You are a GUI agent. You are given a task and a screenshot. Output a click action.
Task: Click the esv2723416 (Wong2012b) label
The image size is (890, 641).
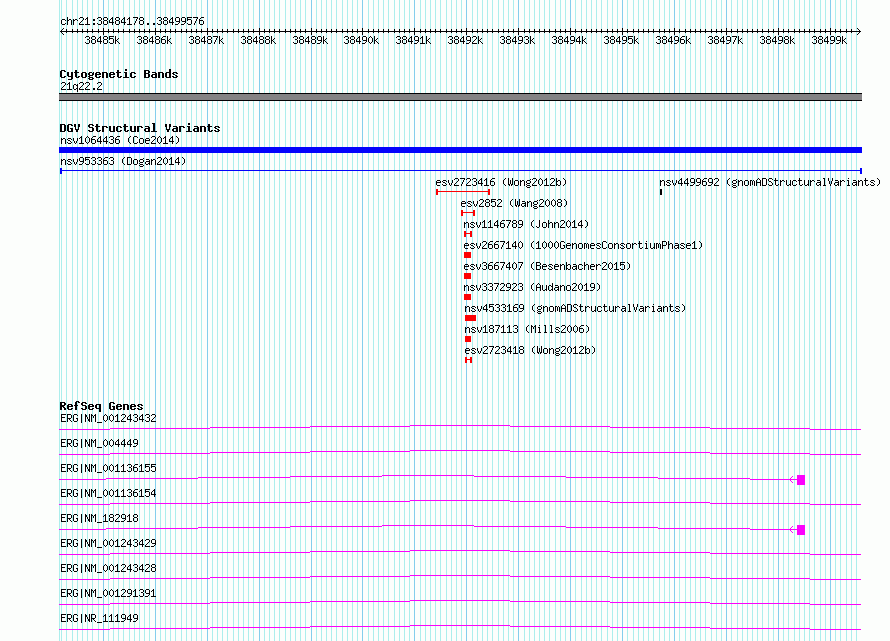tap(501, 182)
